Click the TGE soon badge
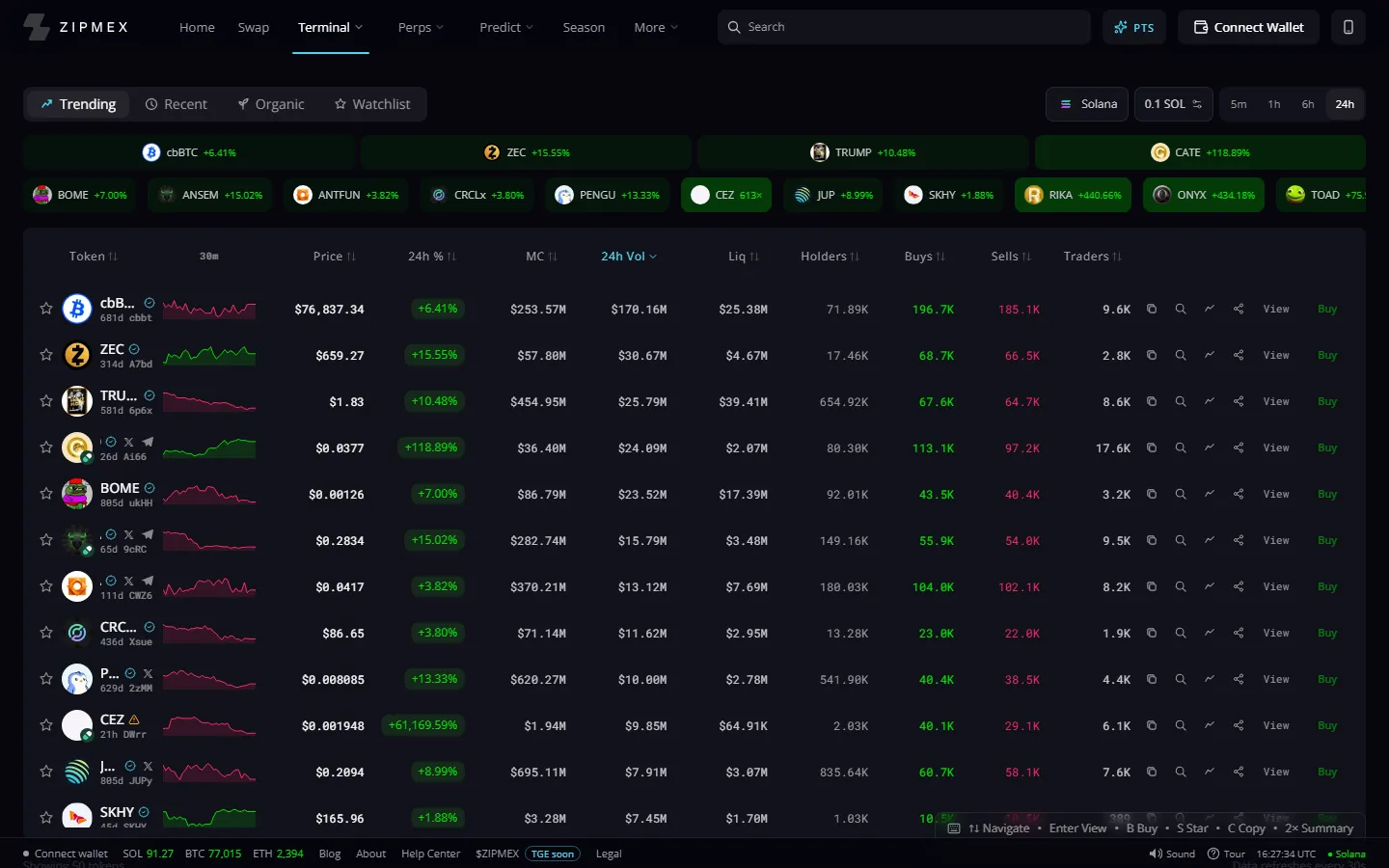This screenshot has width=1389, height=868. click(553, 854)
